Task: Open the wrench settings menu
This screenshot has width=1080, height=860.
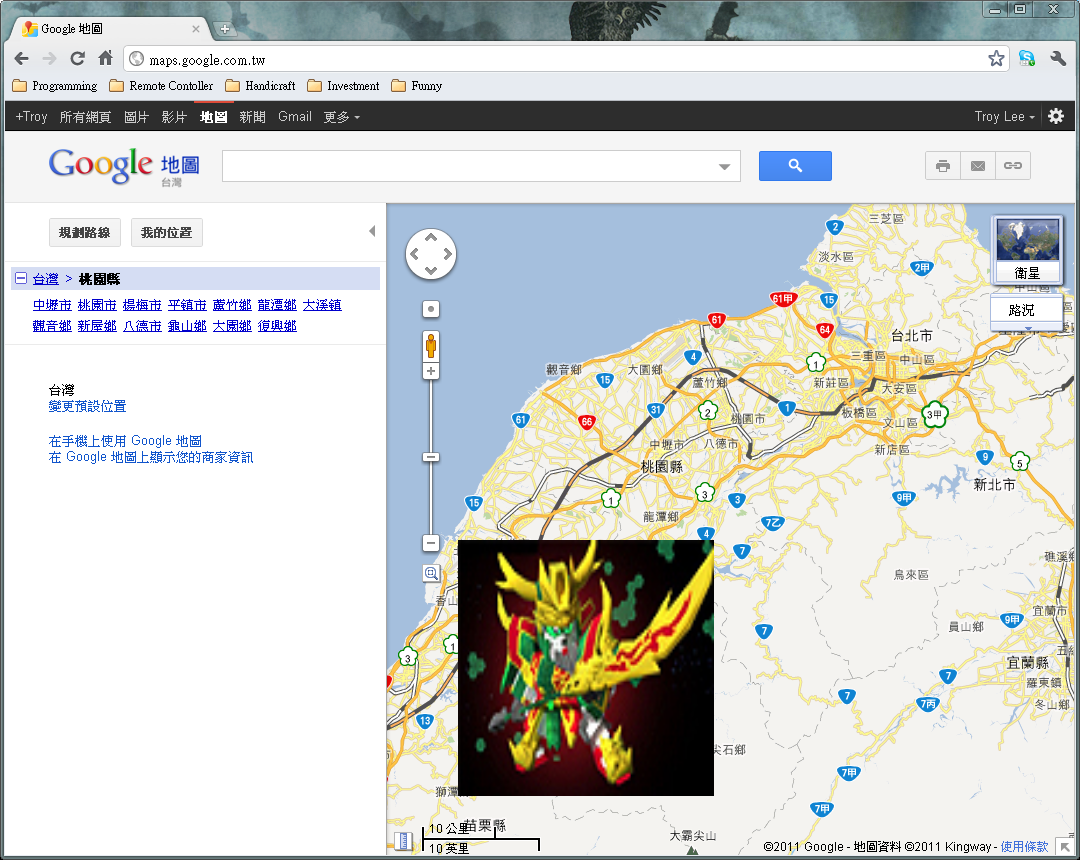Action: (x=1058, y=59)
